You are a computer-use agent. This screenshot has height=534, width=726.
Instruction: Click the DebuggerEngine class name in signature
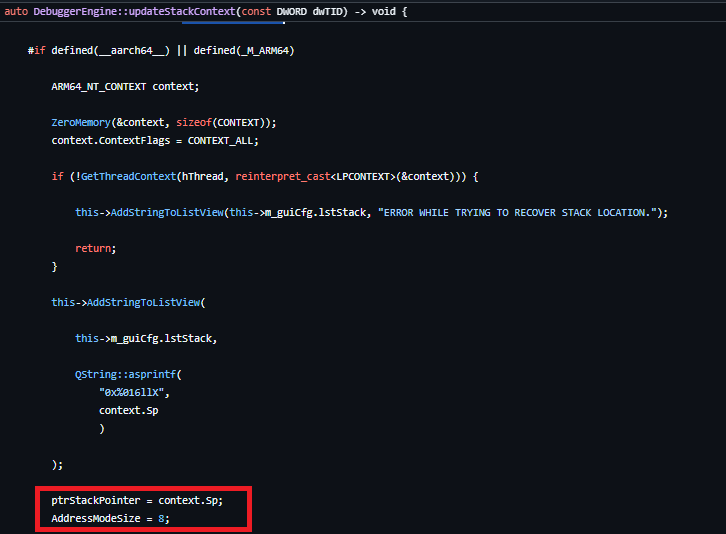(75, 12)
